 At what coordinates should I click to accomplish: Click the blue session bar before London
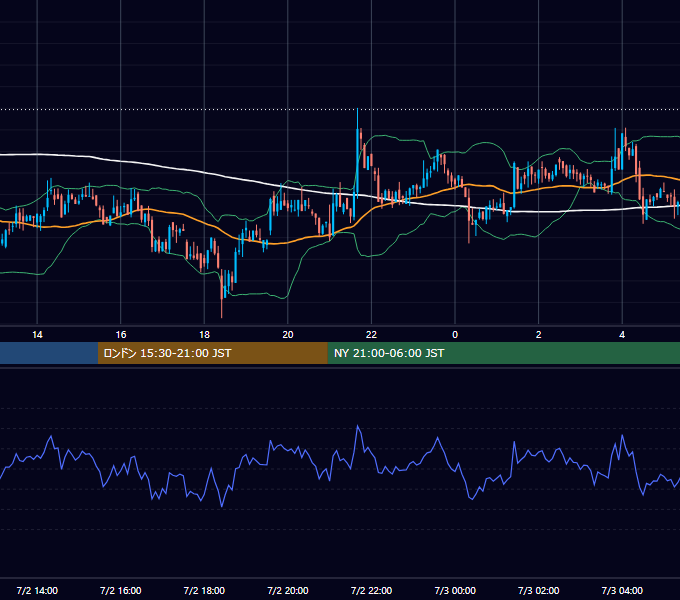pos(49,353)
